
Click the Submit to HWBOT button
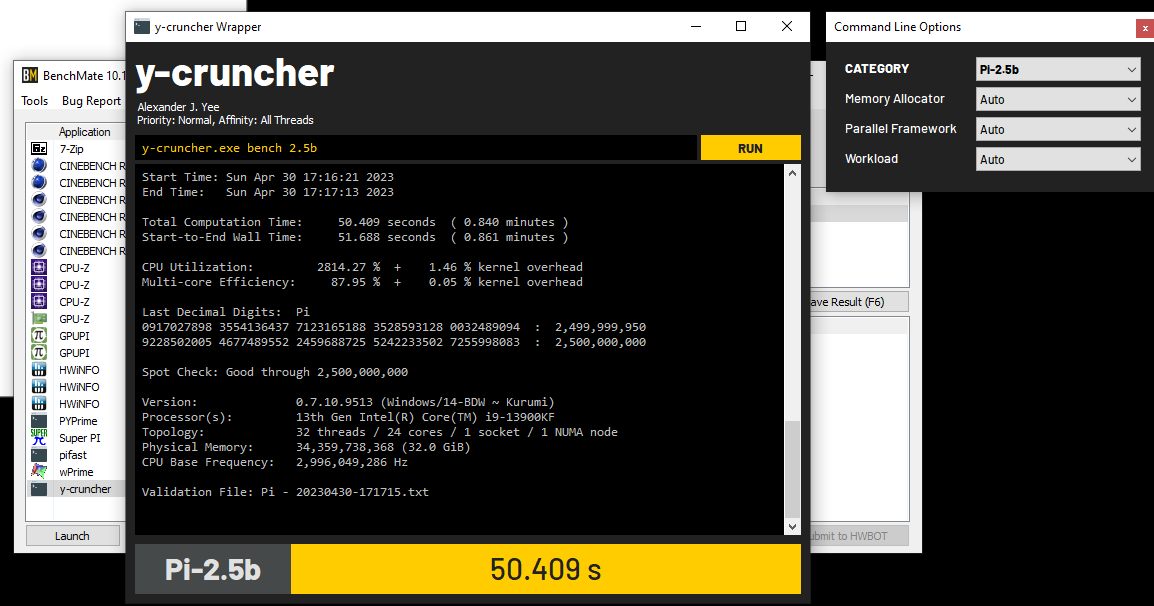coord(858,536)
